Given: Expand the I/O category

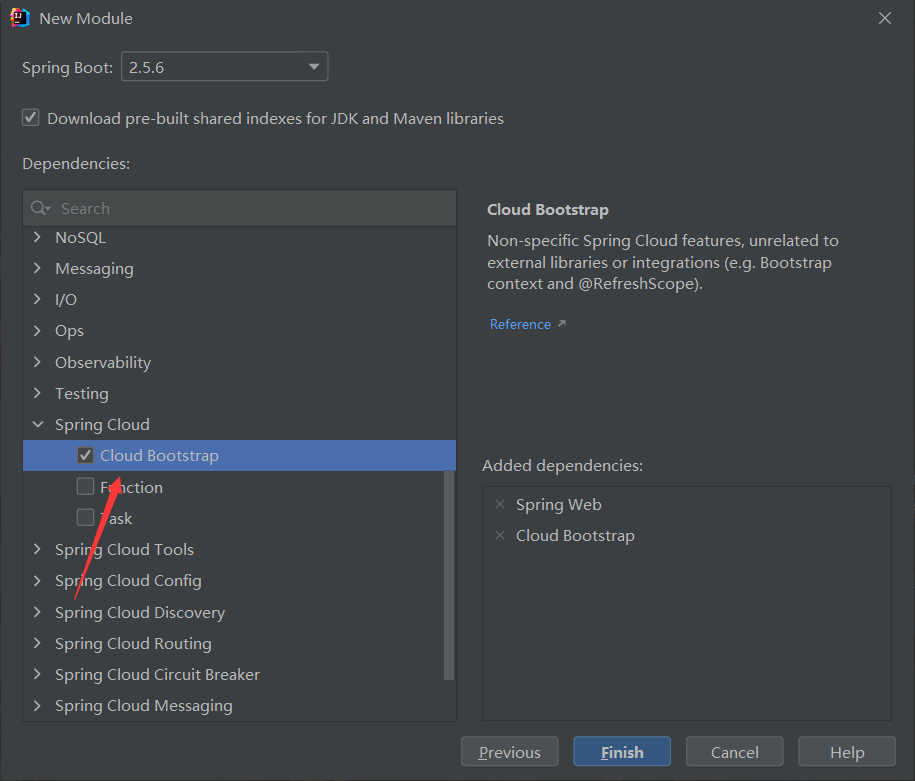Looking at the screenshot, I should (x=37, y=299).
